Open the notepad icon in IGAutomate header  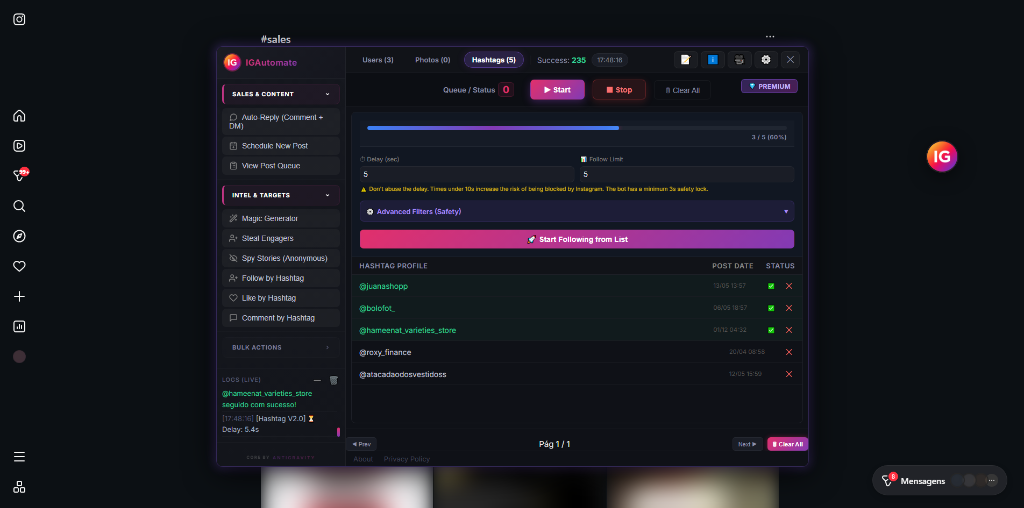(686, 59)
